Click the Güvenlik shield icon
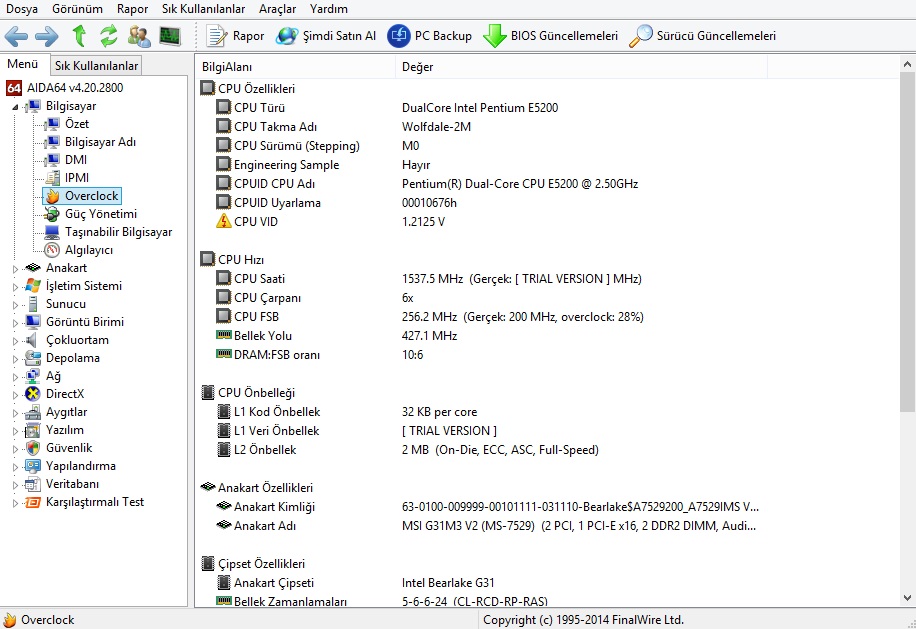 [x=33, y=449]
